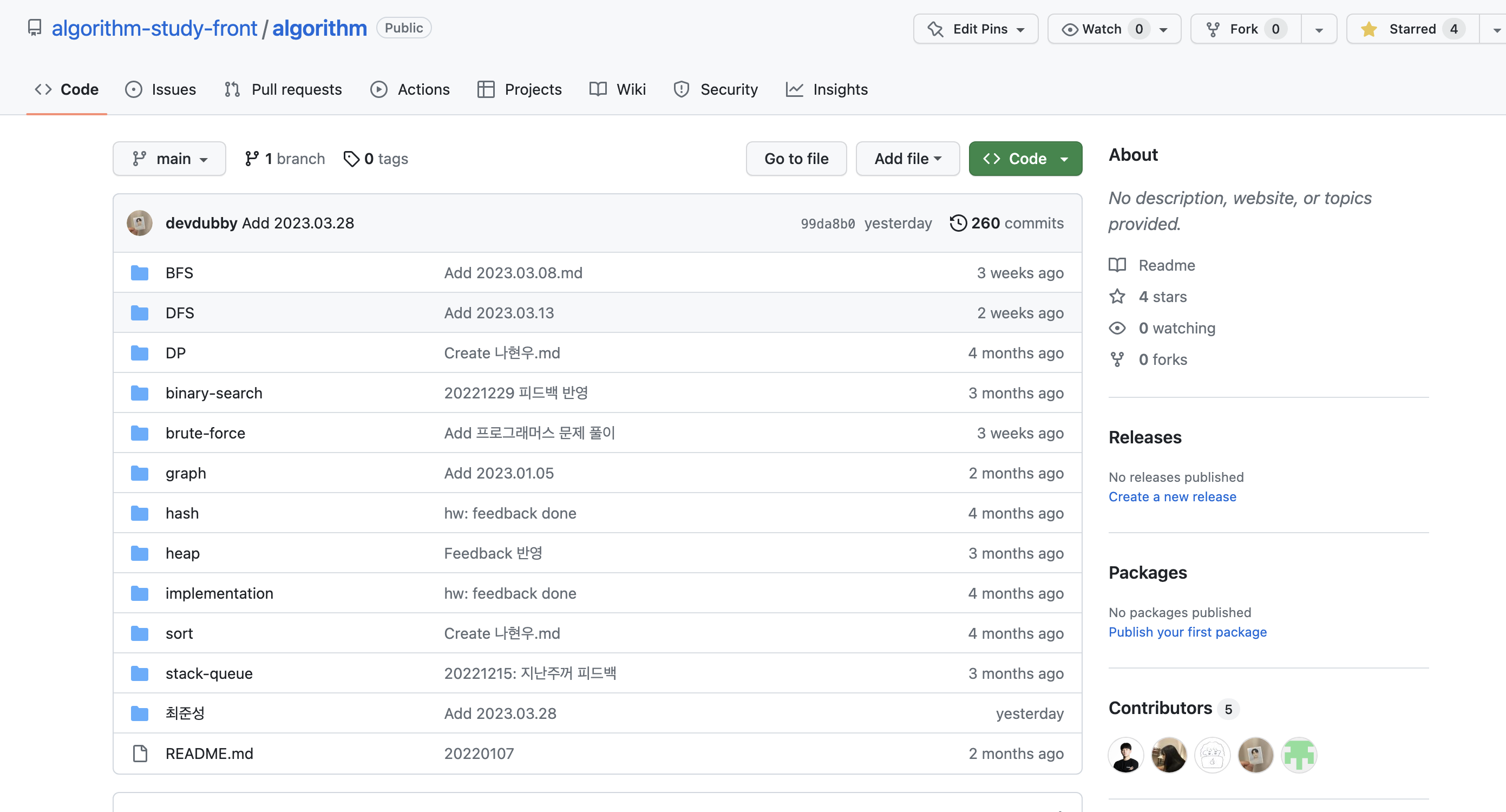Screen dimensions: 1506x812
Task: Expand the Add file menu
Action: click(907, 159)
